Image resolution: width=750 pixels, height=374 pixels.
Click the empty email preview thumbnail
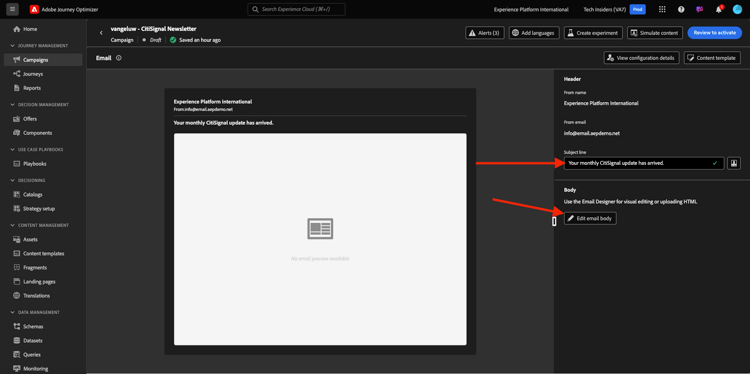320,239
